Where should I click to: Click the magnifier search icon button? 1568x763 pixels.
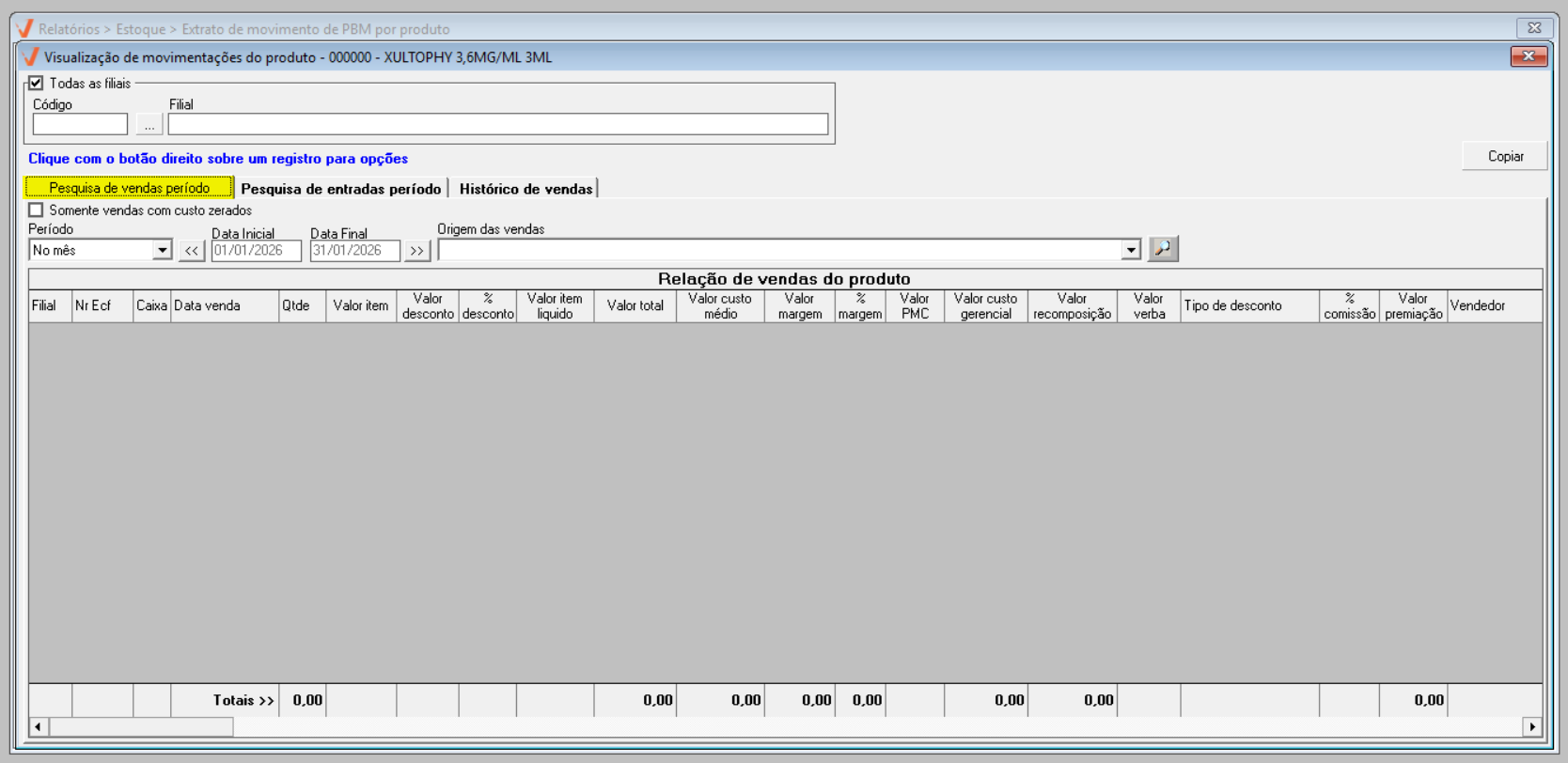pyautogui.click(x=1163, y=249)
